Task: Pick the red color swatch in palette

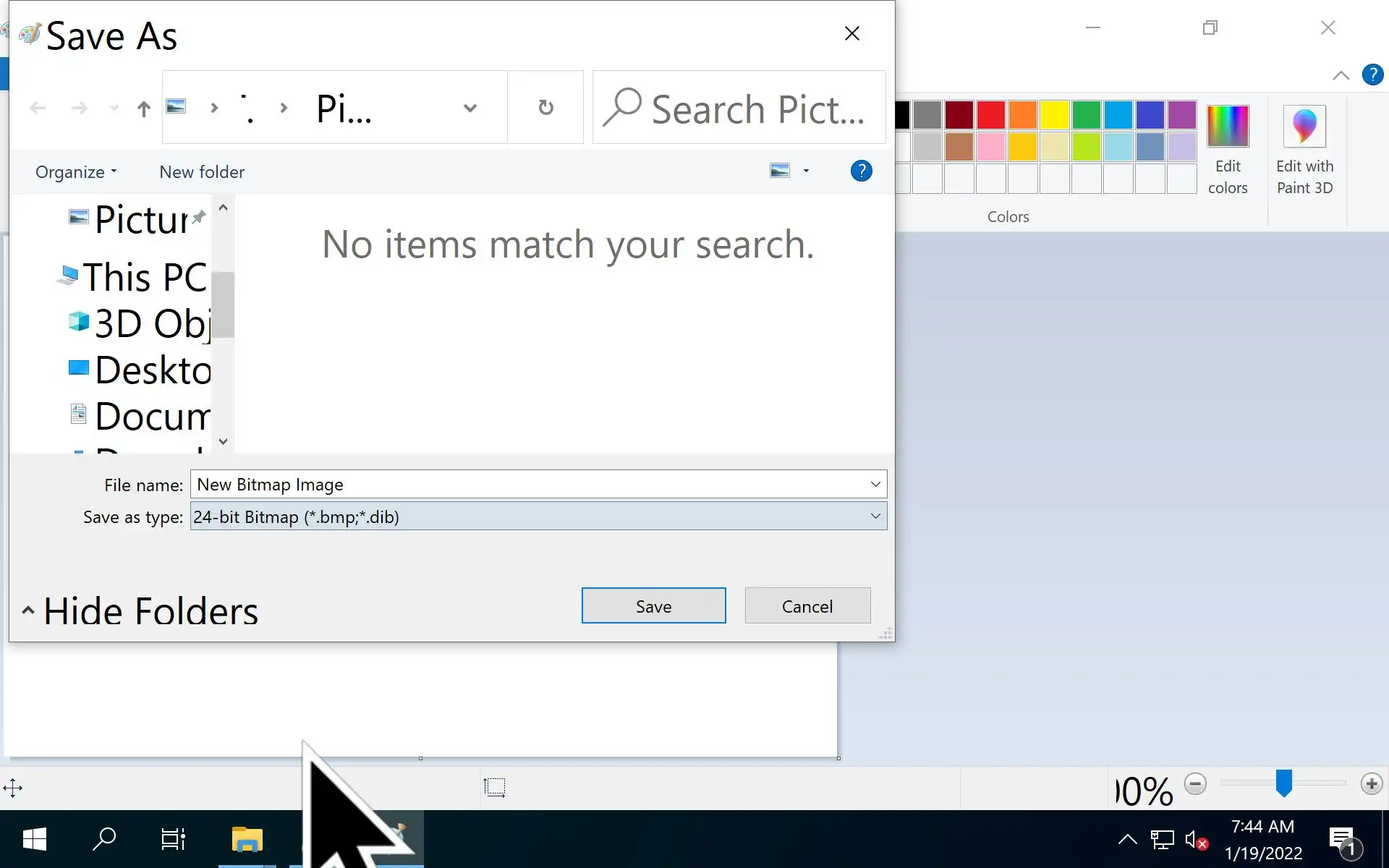Action: click(x=990, y=115)
